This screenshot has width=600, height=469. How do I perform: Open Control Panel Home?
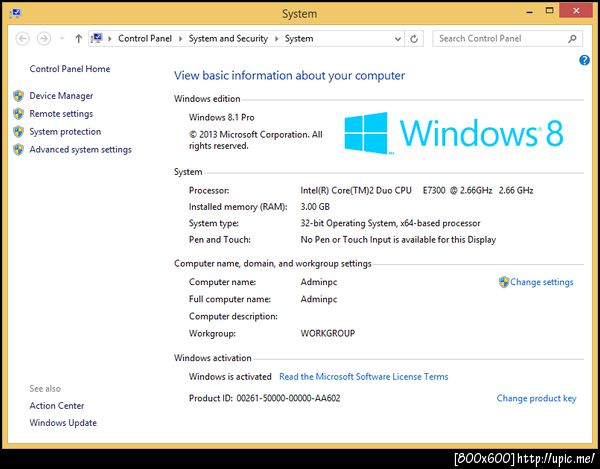point(70,69)
